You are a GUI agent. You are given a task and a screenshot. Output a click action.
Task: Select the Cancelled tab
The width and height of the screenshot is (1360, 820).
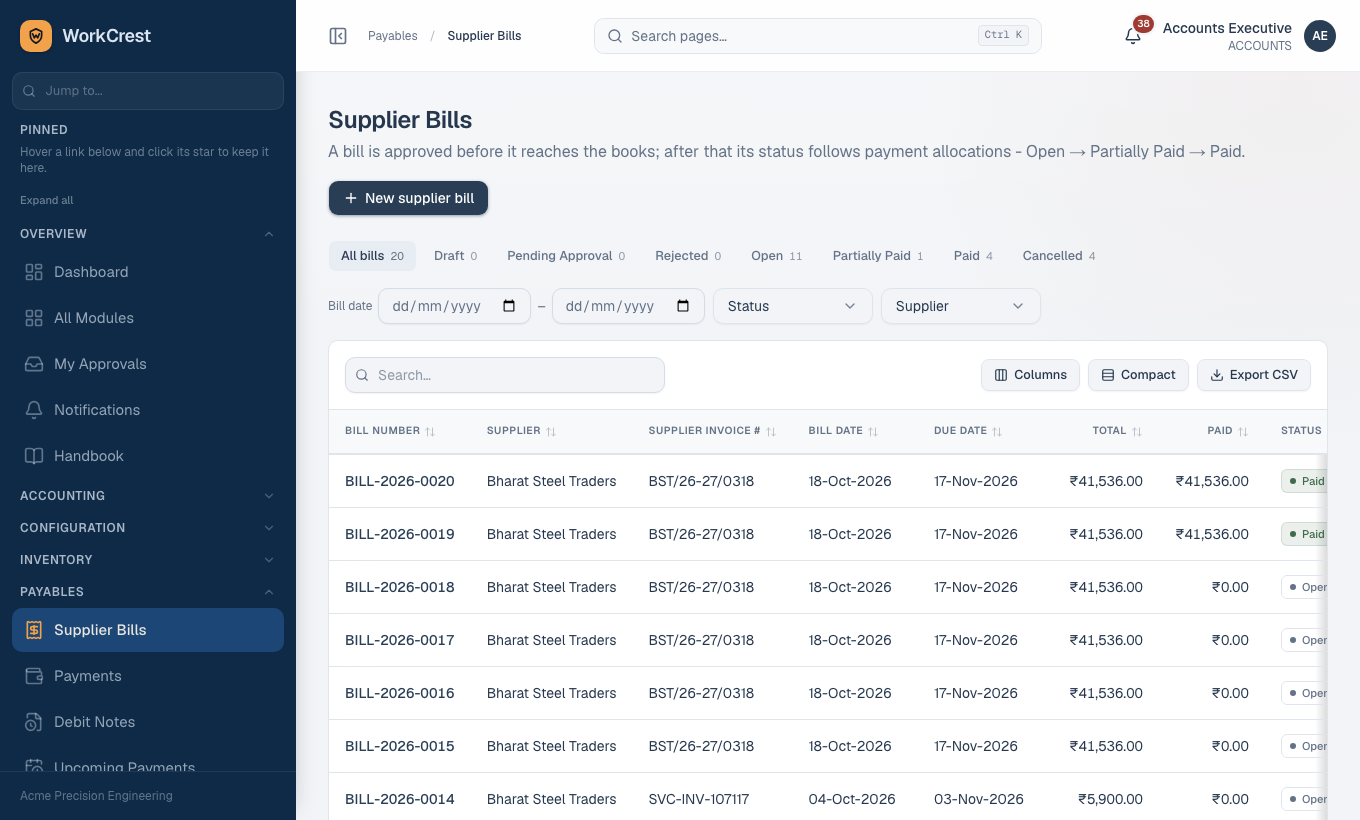[x=1059, y=256]
